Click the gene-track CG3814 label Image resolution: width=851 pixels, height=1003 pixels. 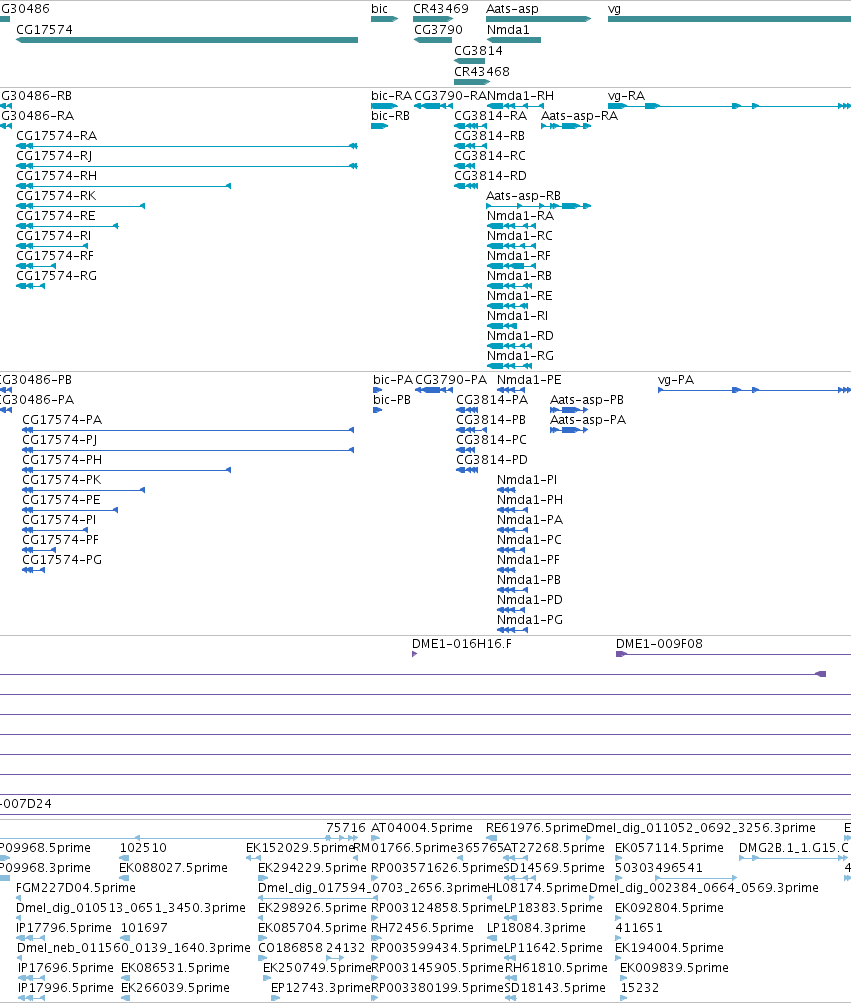click(479, 51)
